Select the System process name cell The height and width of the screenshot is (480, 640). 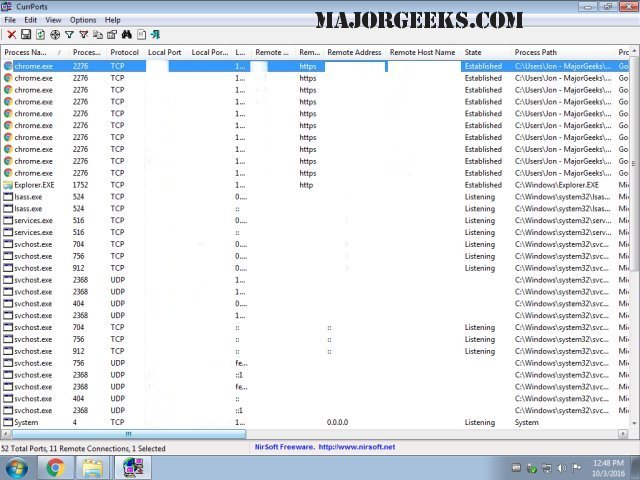pos(26,422)
